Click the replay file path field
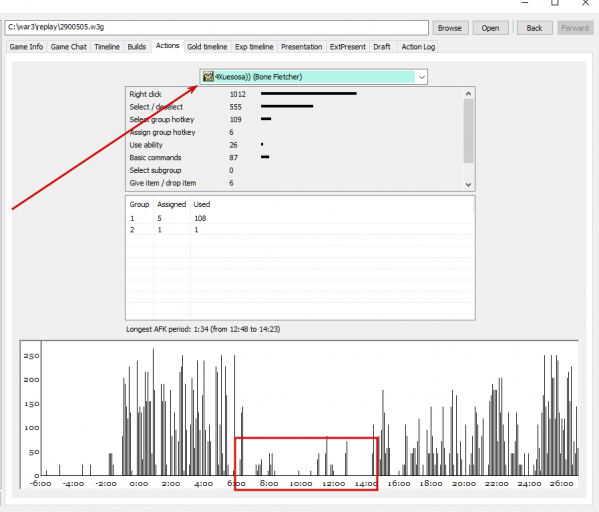This screenshot has width=599, height=512. click(x=217, y=27)
